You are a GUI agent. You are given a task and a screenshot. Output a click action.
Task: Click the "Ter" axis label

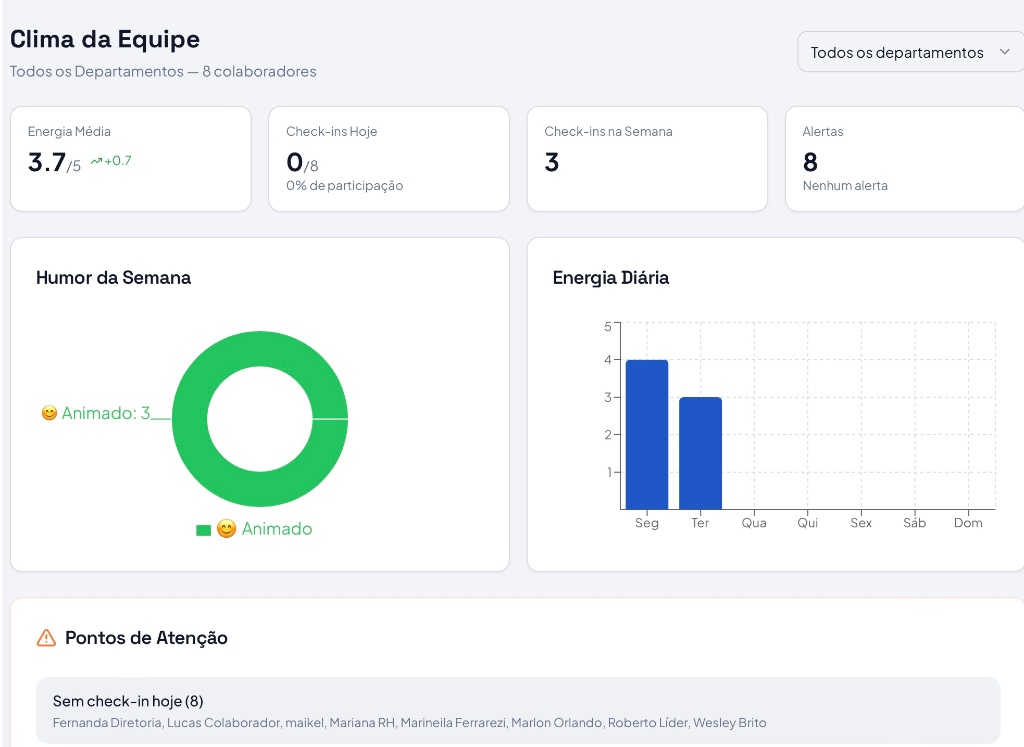(700, 522)
